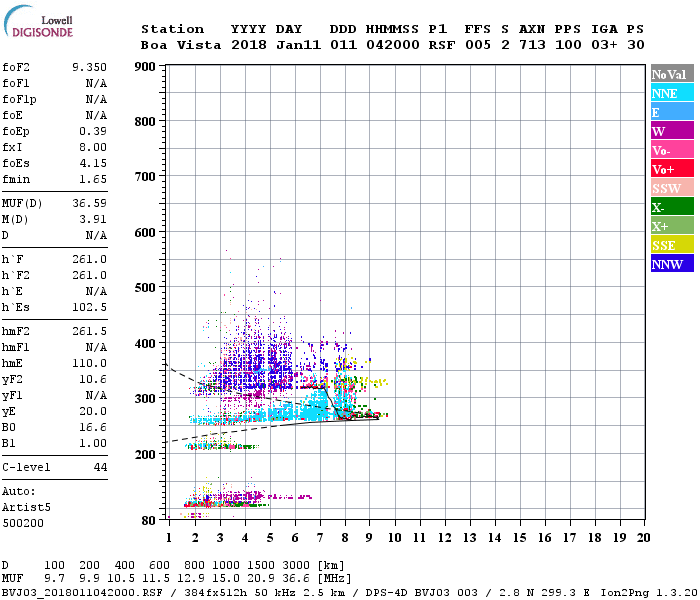Click the fxI value 8.00
The image size is (700, 600).
[93, 147]
